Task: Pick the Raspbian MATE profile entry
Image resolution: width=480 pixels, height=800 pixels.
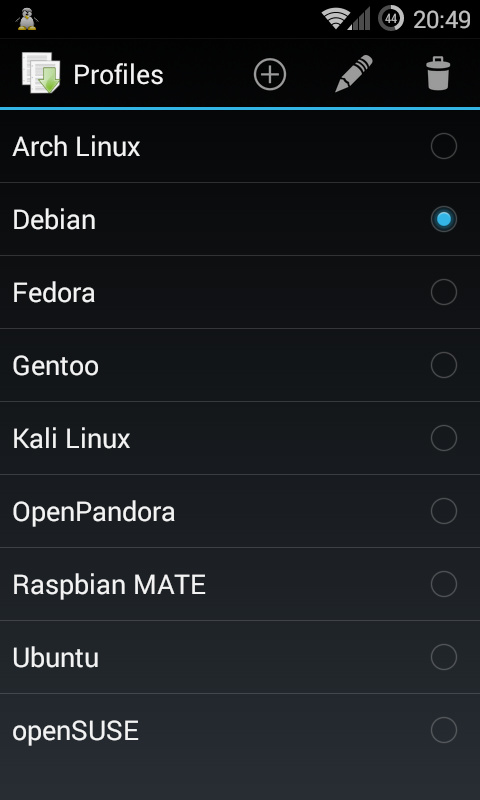Action: coord(240,584)
